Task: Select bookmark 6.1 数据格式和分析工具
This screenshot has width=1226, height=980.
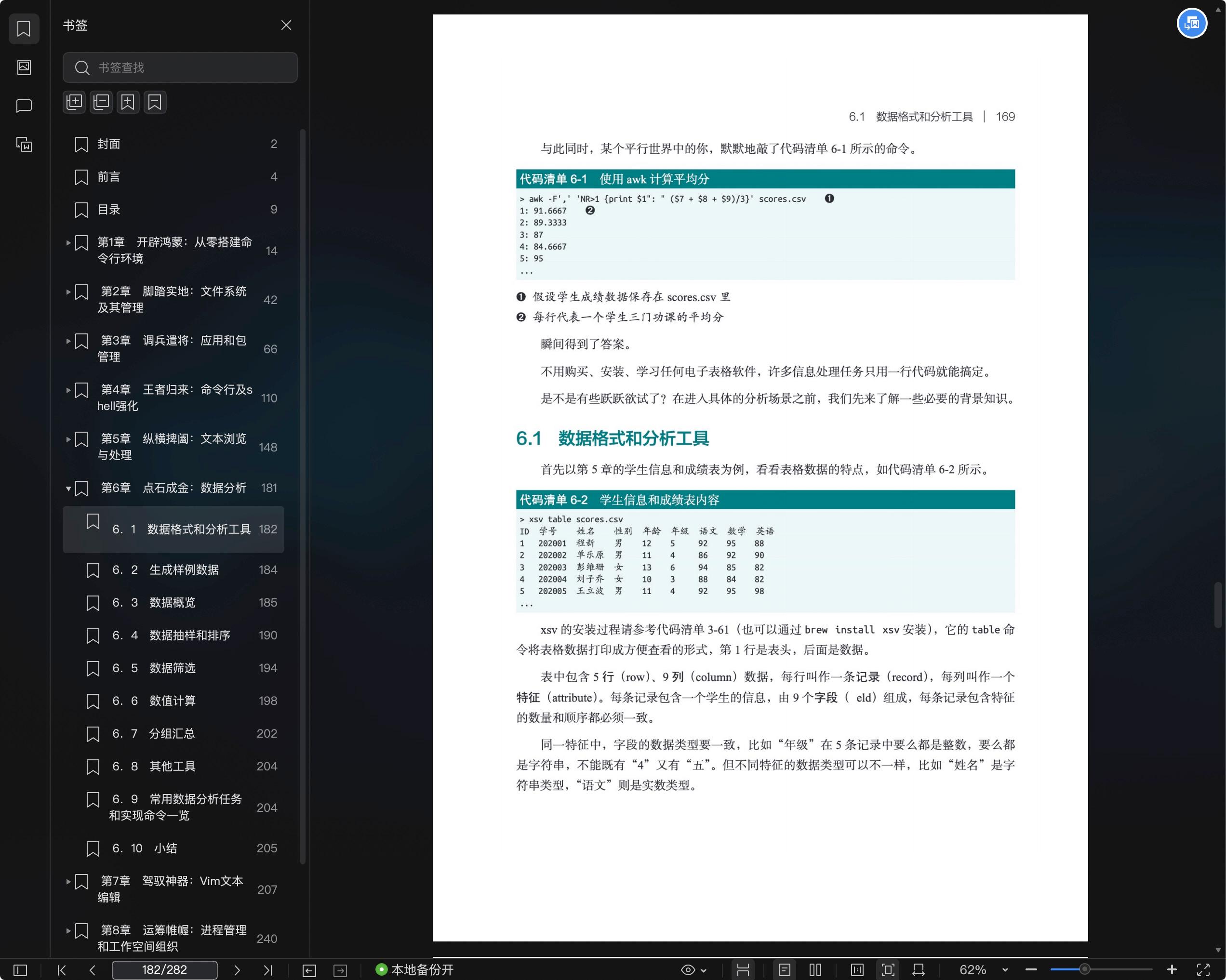Action: tap(173, 529)
